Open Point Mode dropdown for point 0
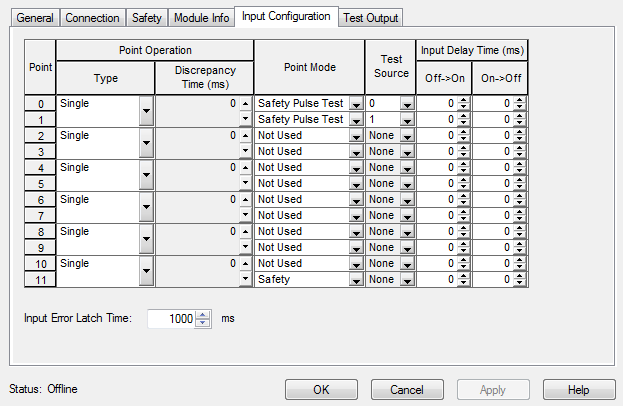Image resolution: width=623 pixels, height=406 pixels. [x=357, y=103]
